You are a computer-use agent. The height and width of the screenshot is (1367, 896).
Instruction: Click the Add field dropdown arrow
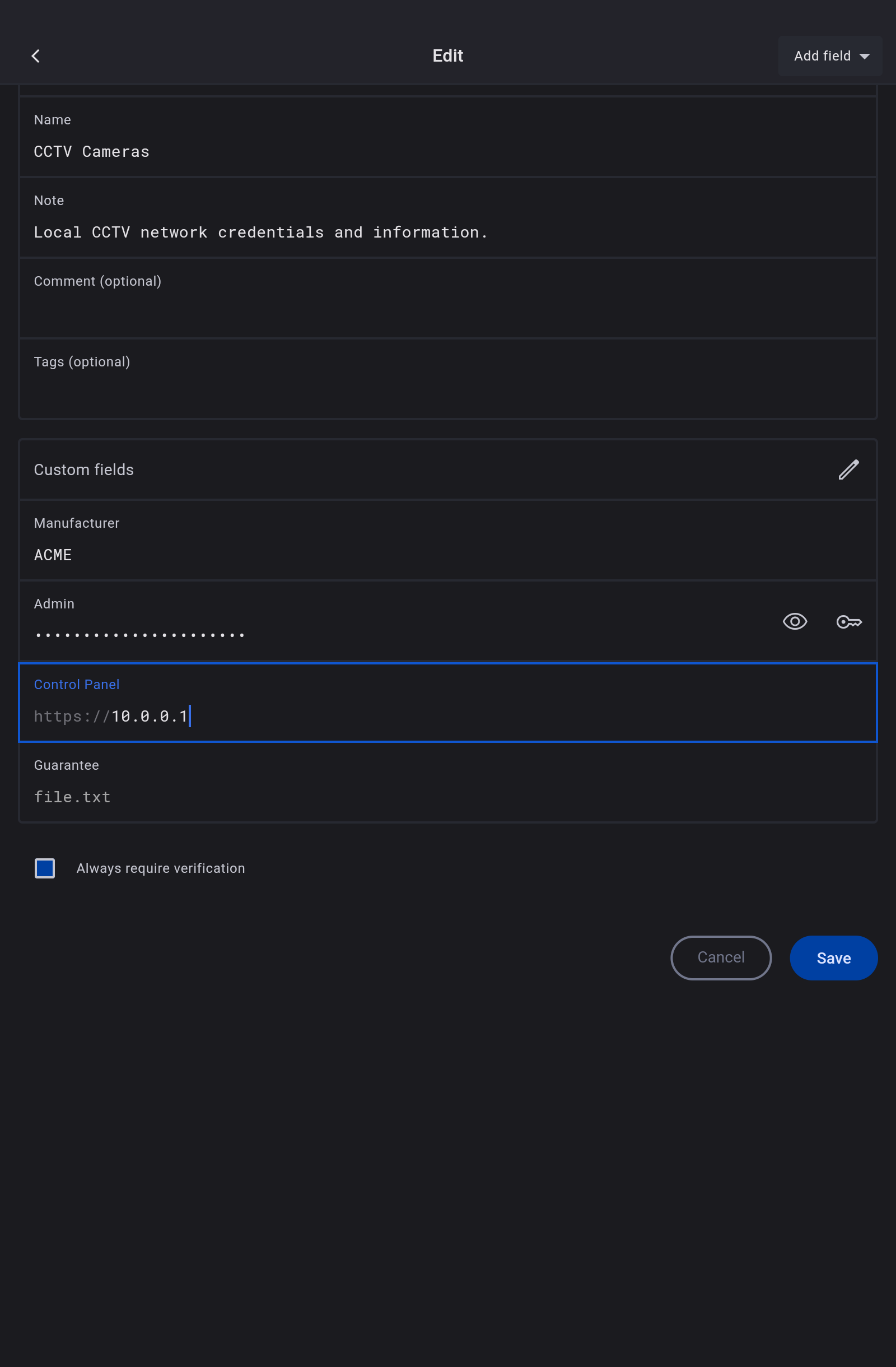[865, 56]
